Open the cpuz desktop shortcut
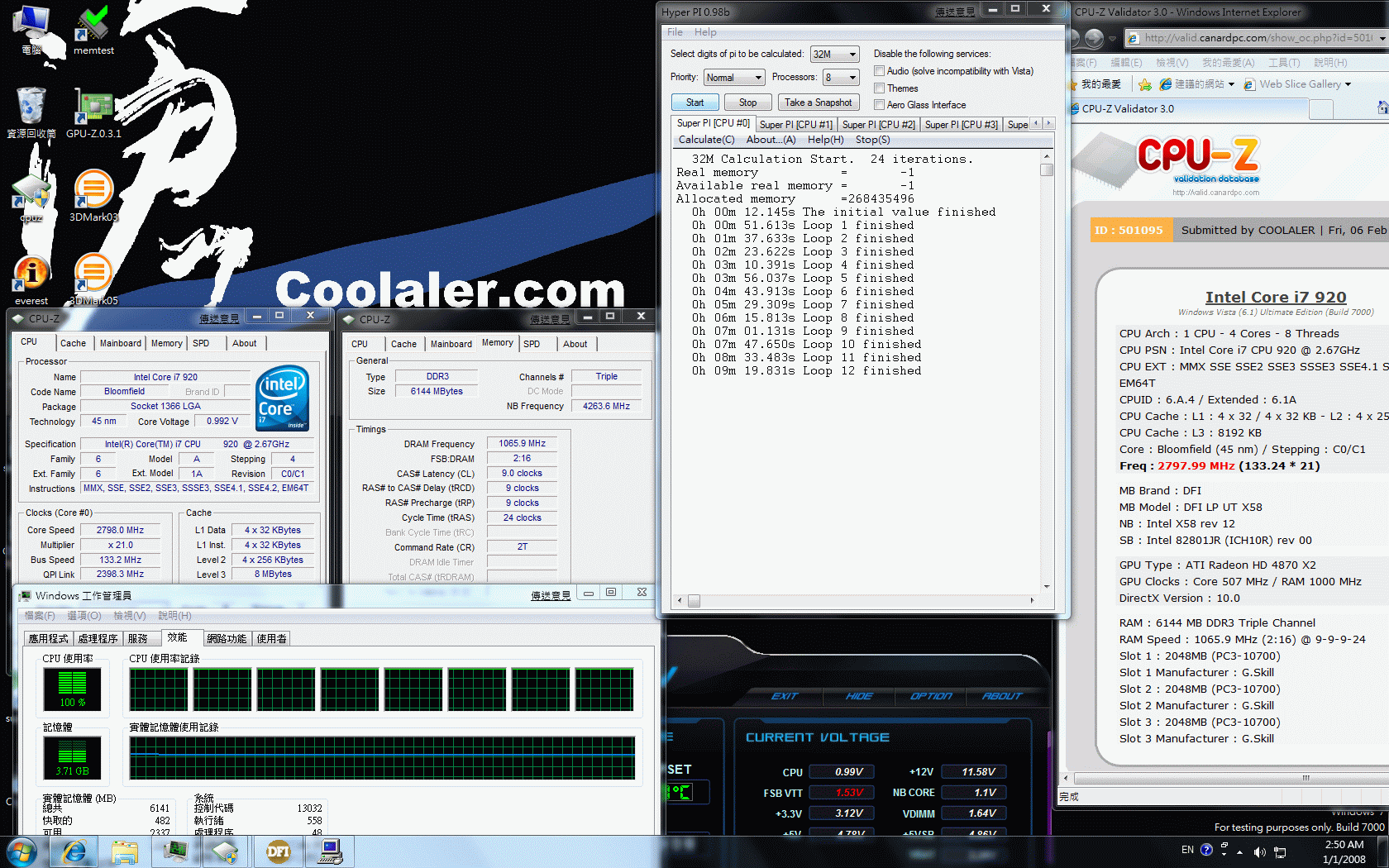This screenshot has height=868, width=1389. [x=31, y=198]
